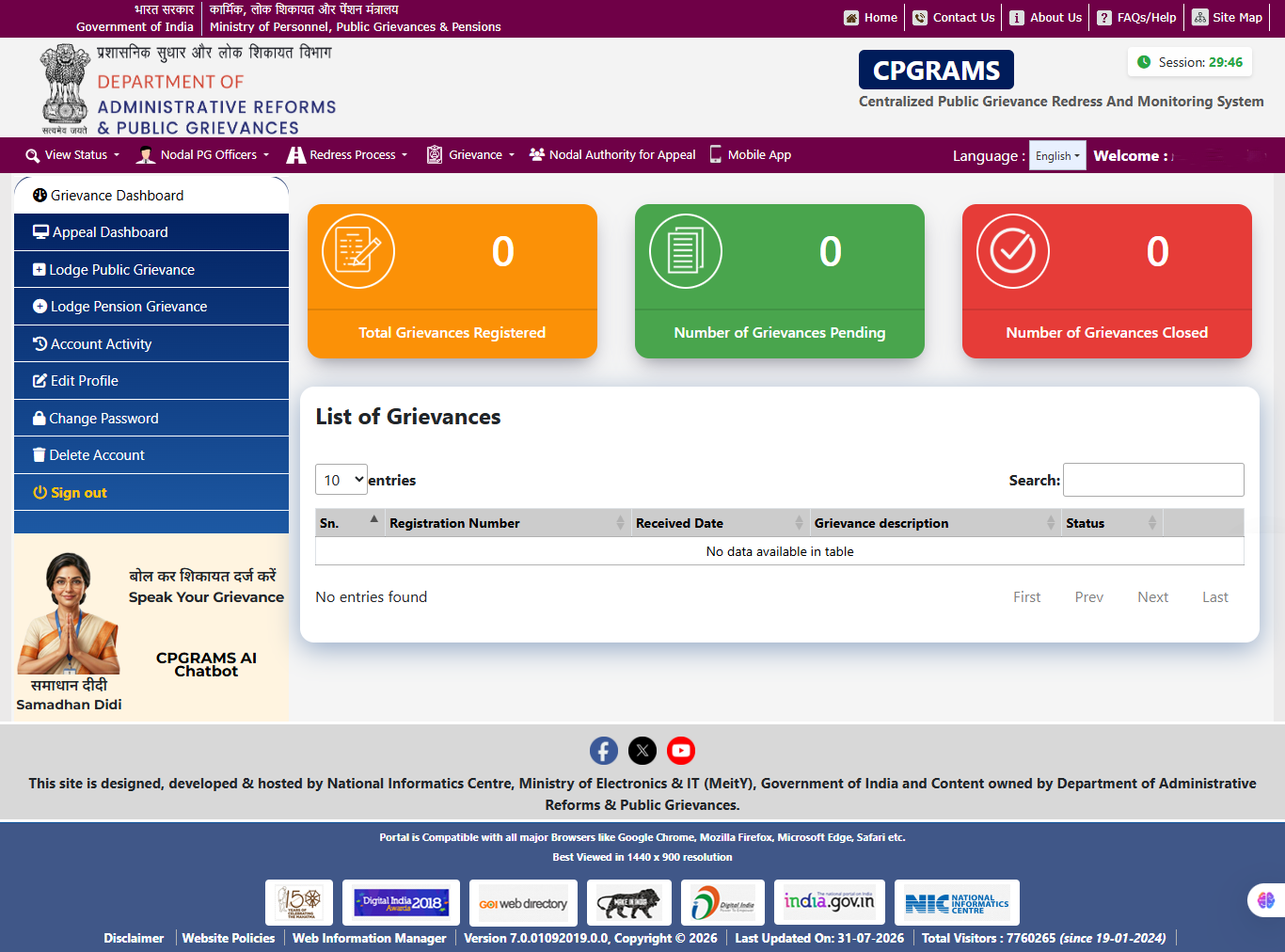Open the Web Information Manager link
Viewport: 1285px width, 952px height.
coord(370,938)
